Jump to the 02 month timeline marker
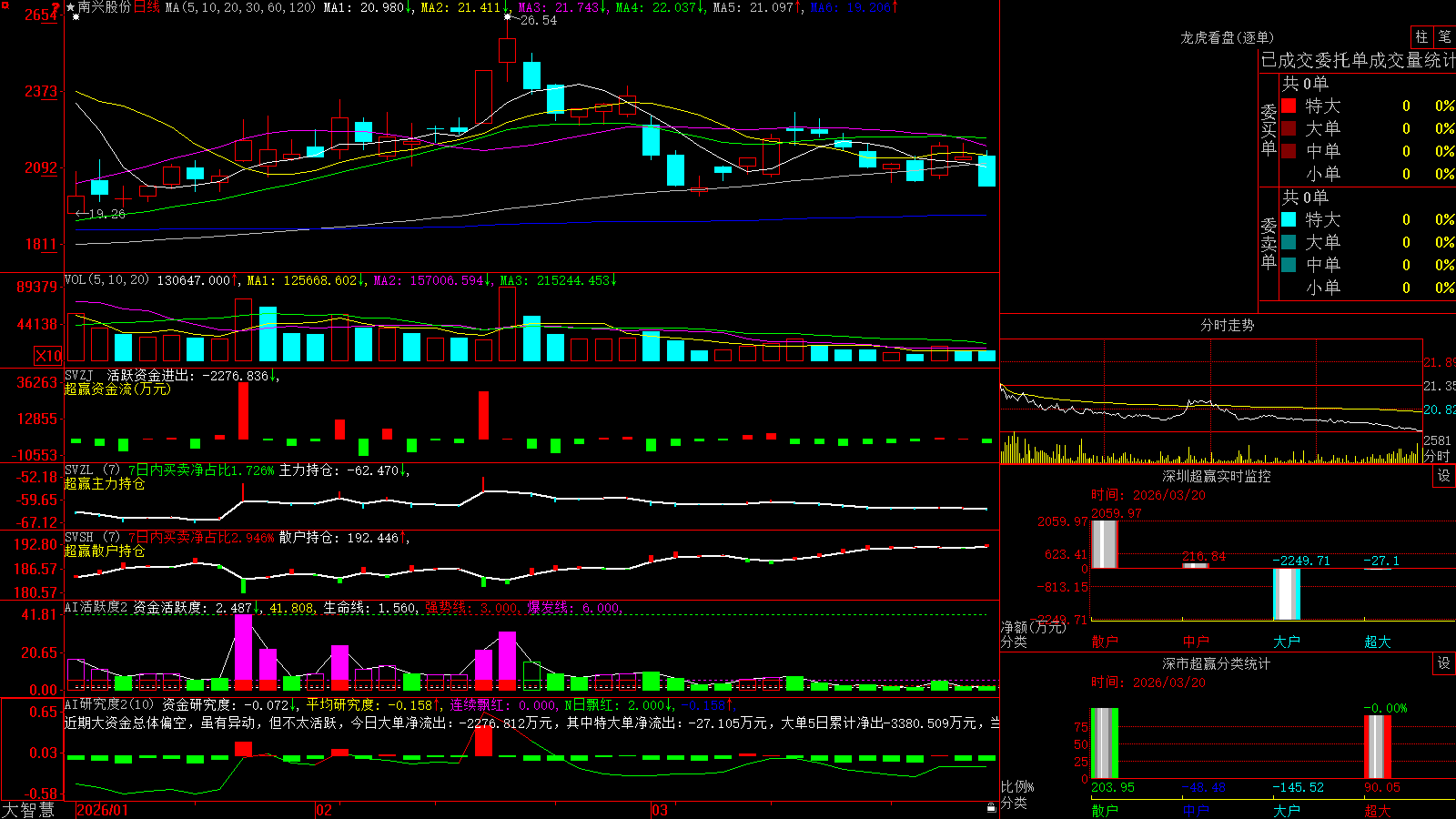The width and height of the screenshot is (1456, 819). click(323, 810)
